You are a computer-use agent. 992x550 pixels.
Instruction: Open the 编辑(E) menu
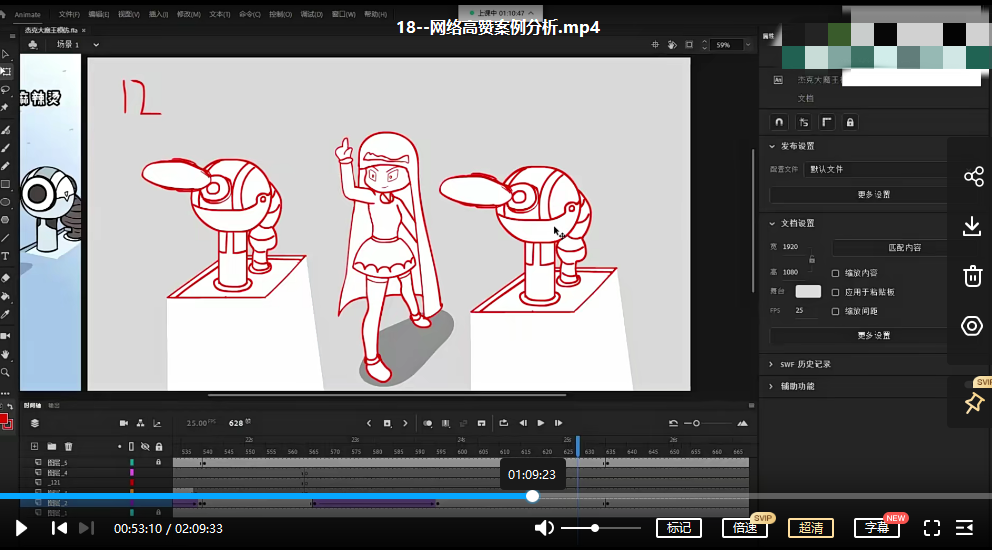(x=99, y=14)
